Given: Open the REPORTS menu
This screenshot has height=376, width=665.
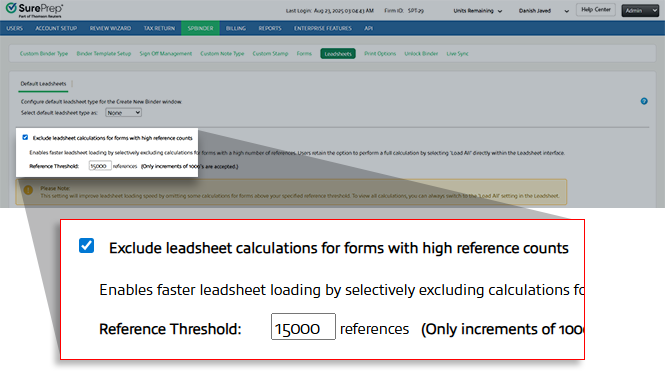Looking at the screenshot, I should click(270, 28).
